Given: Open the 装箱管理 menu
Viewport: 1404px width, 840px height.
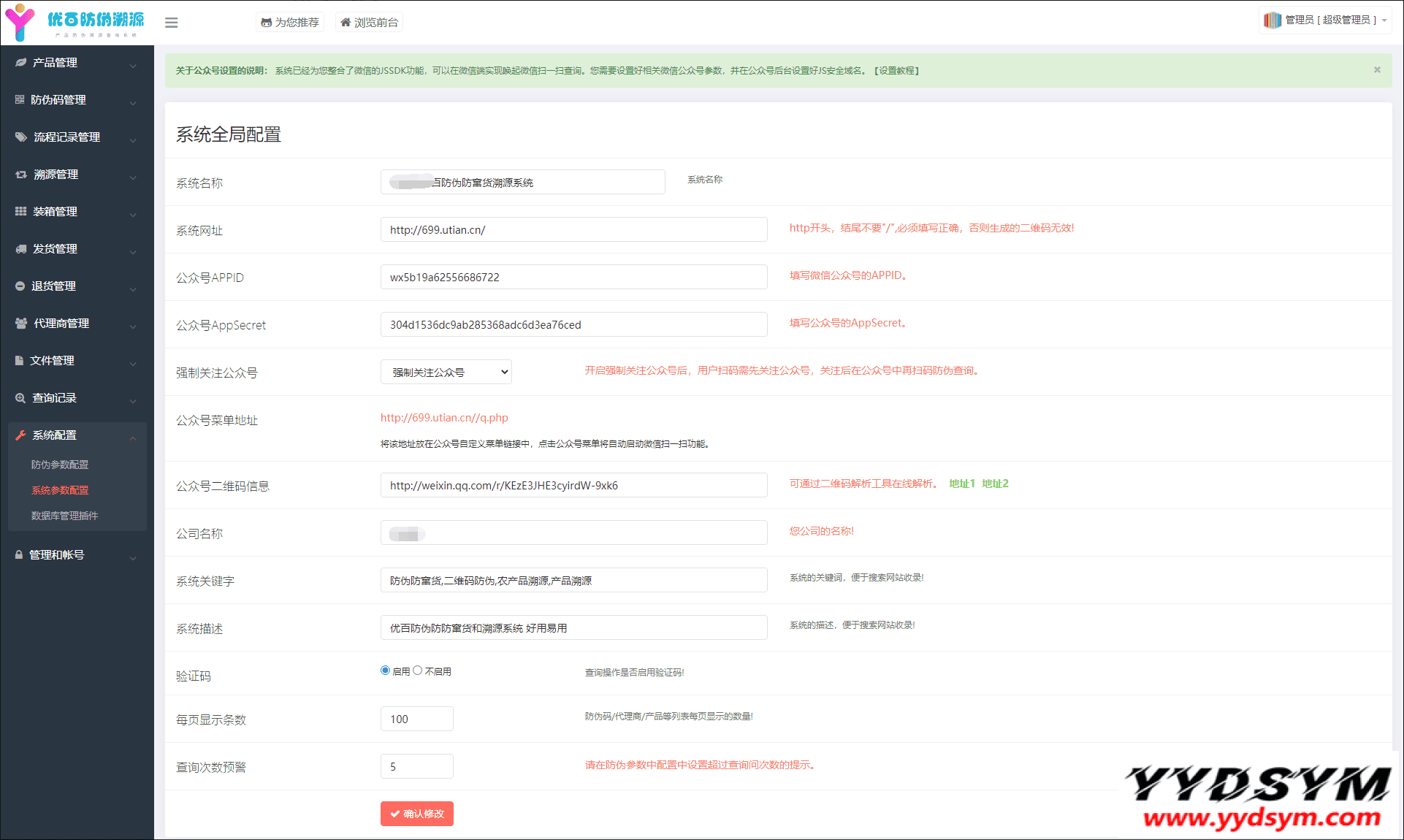Looking at the screenshot, I should coord(77,212).
